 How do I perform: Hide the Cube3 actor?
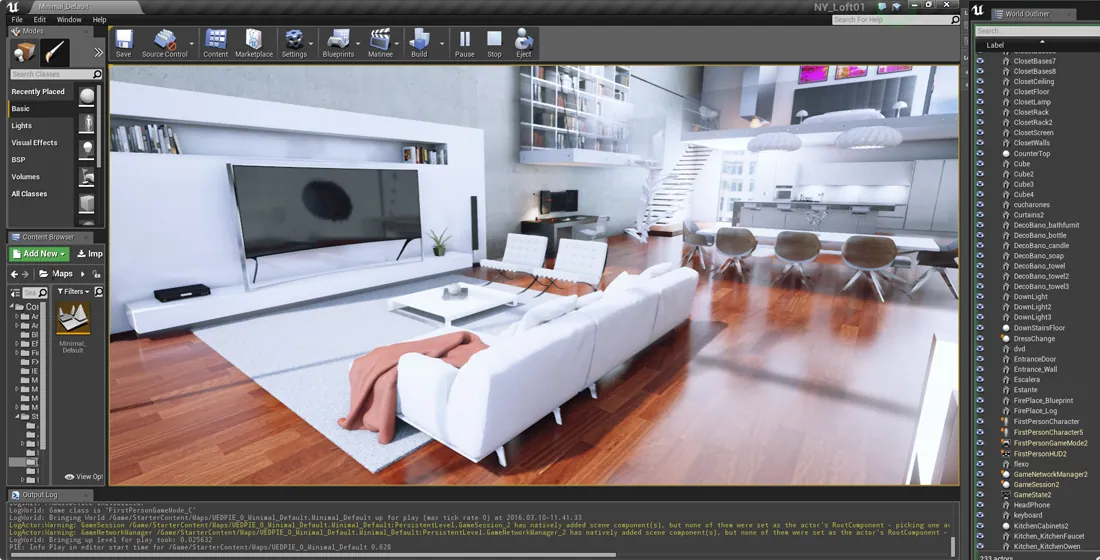click(x=981, y=184)
